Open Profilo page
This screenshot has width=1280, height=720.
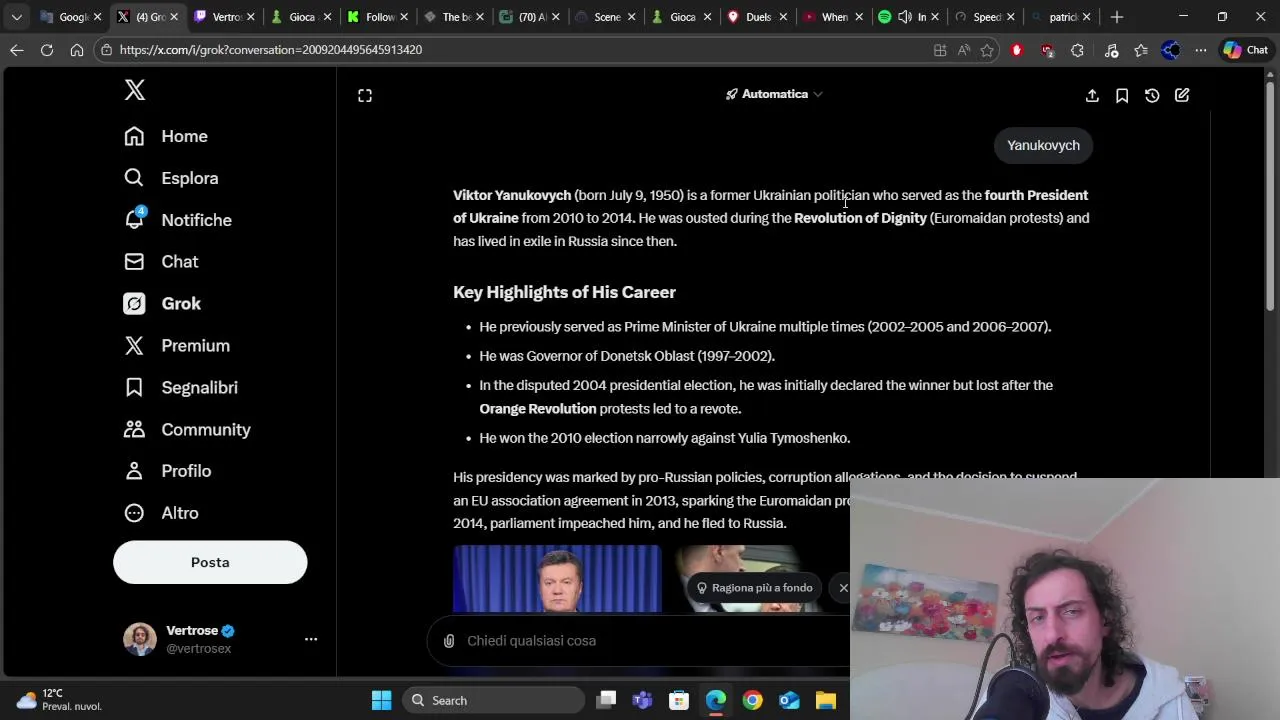point(167,471)
